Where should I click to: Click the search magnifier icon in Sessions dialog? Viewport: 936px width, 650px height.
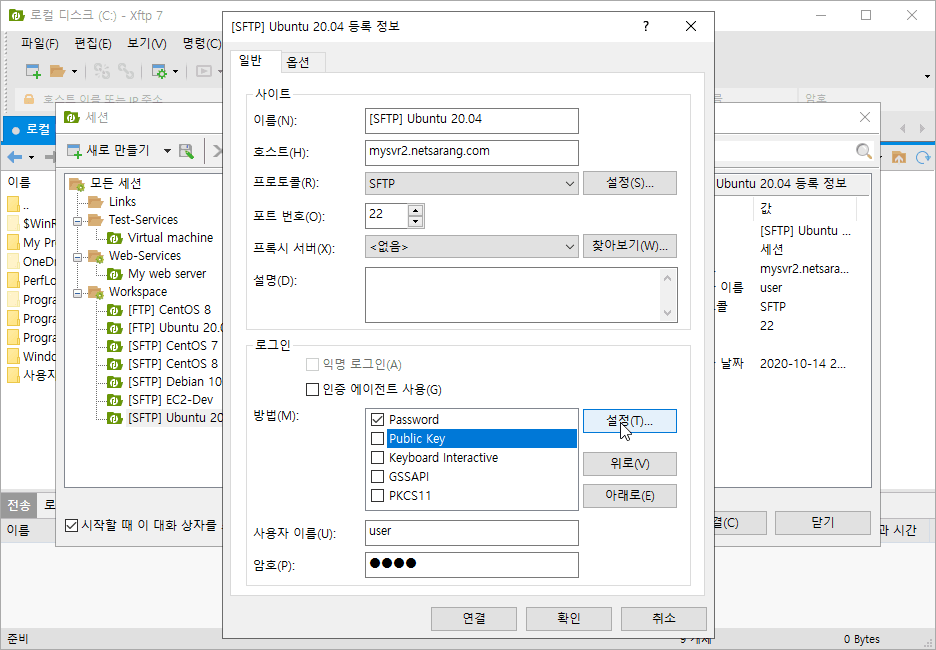[x=863, y=151]
